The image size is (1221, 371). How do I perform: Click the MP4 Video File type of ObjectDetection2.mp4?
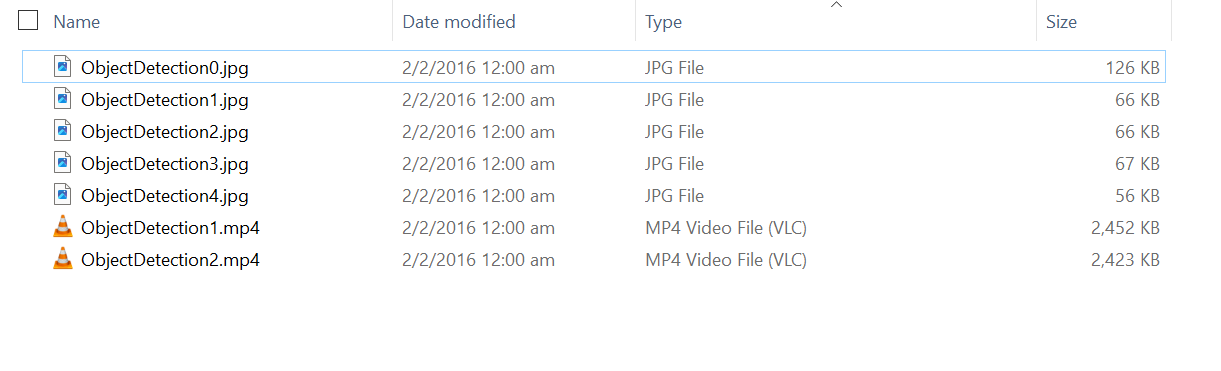coord(726,260)
